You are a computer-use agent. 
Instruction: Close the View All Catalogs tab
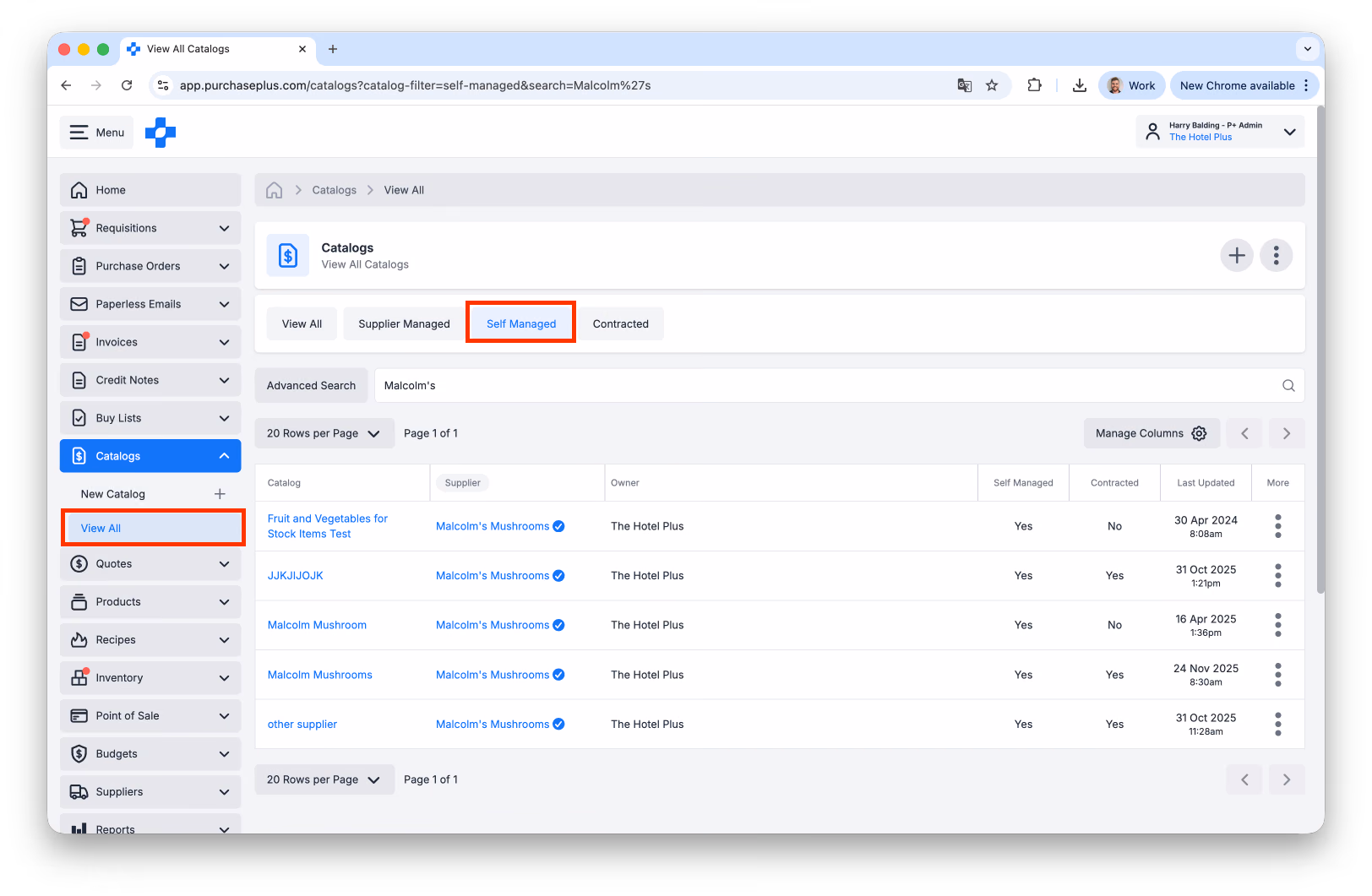point(302,49)
